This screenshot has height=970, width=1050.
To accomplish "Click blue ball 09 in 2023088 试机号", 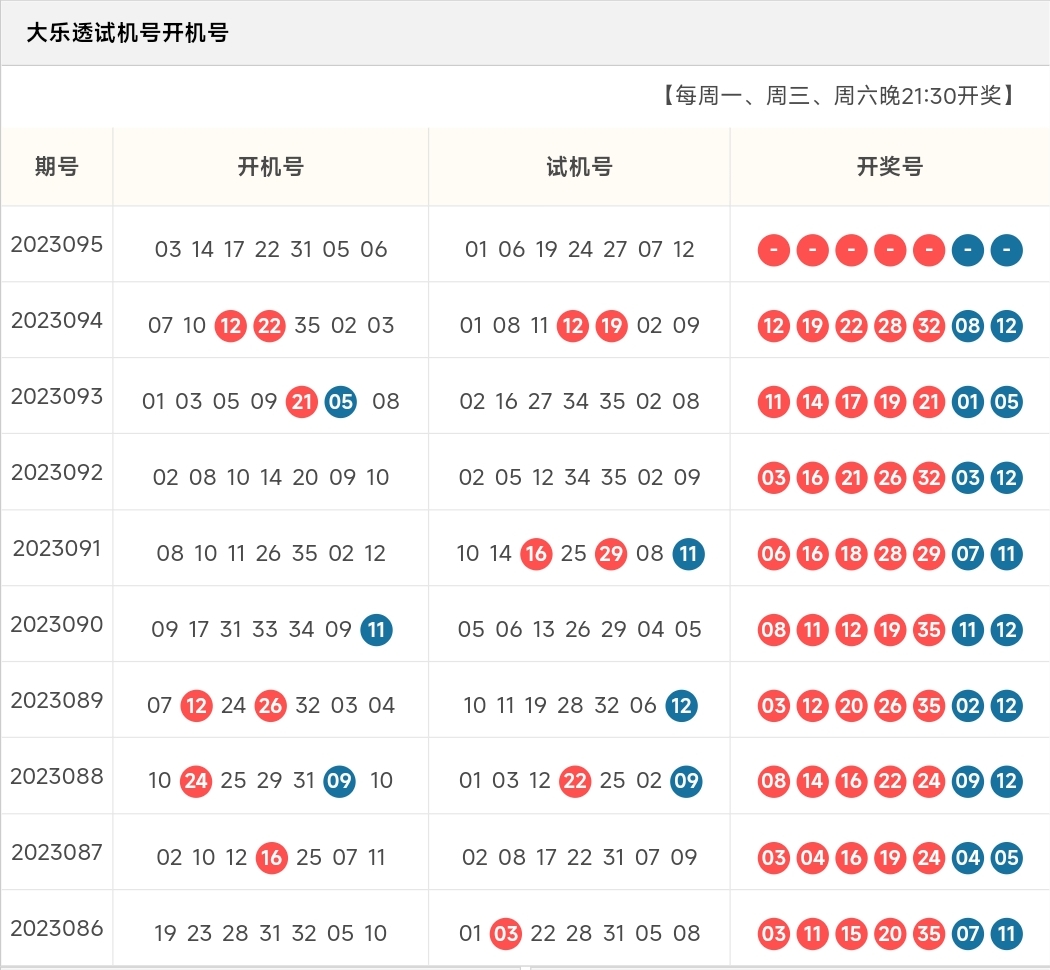I will (686, 781).
